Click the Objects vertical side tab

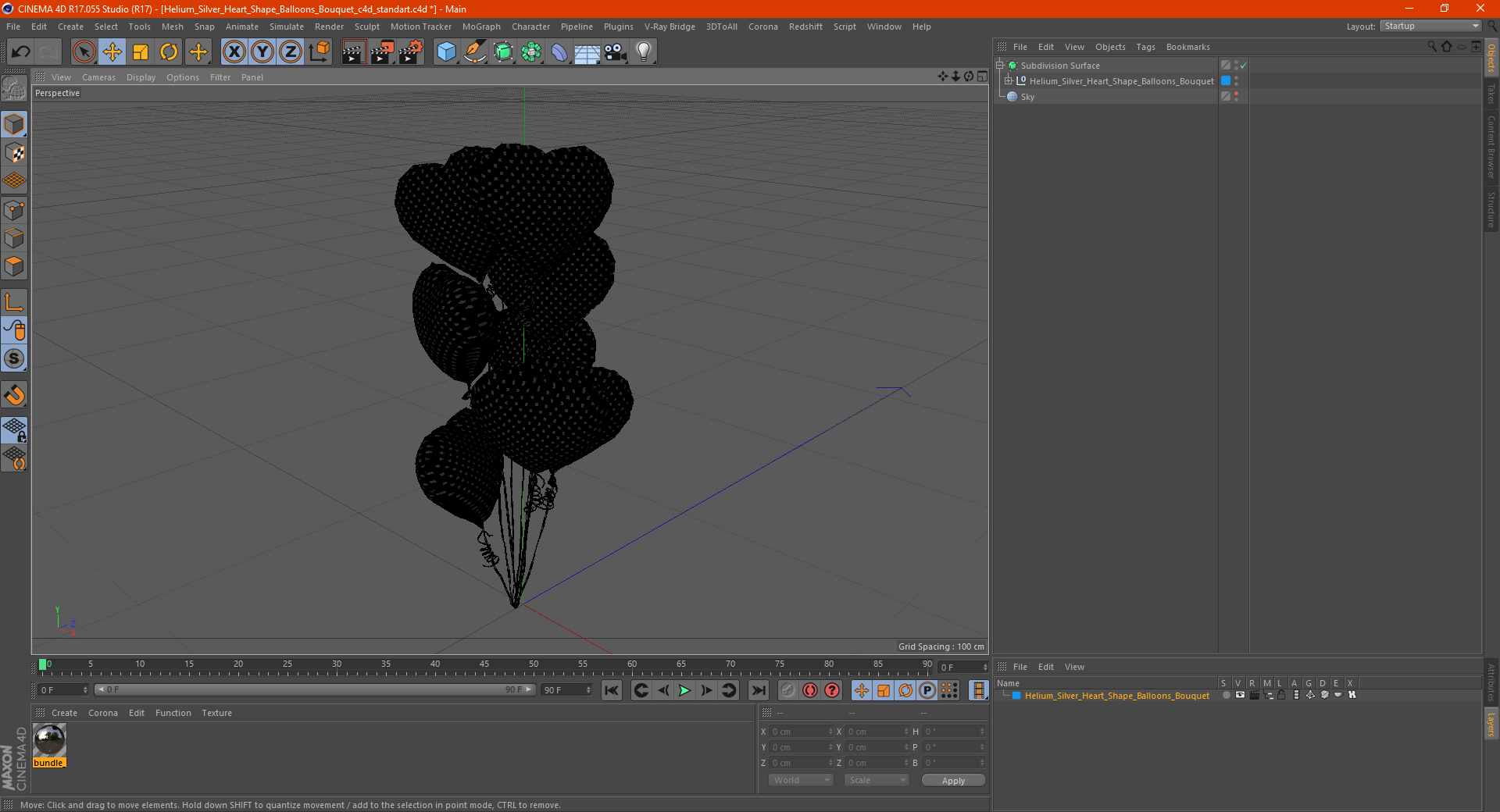(x=1491, y=59)
